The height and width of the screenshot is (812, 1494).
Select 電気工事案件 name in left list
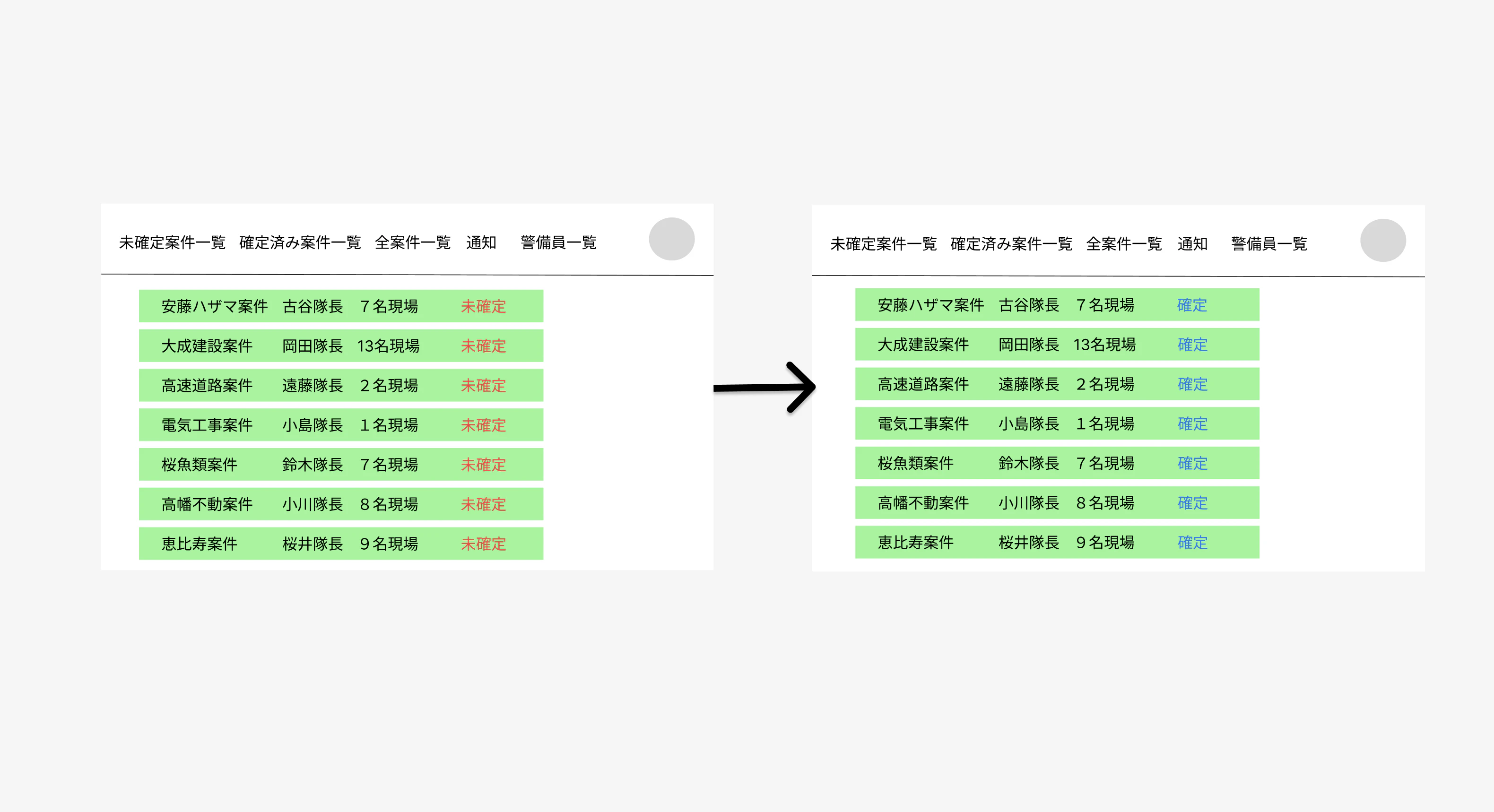[x=207, y=425]
